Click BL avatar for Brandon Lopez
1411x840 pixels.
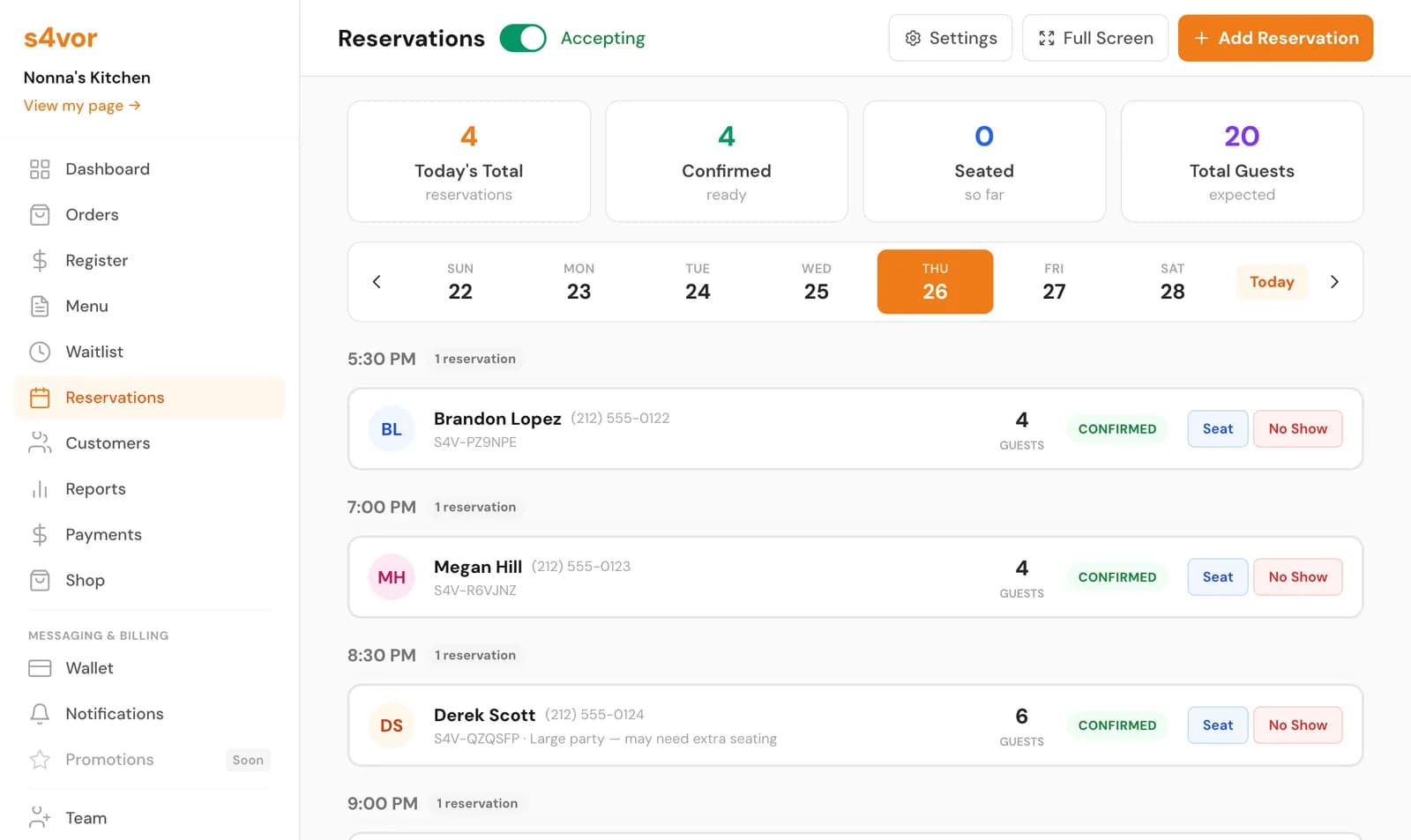pos(392,429)
